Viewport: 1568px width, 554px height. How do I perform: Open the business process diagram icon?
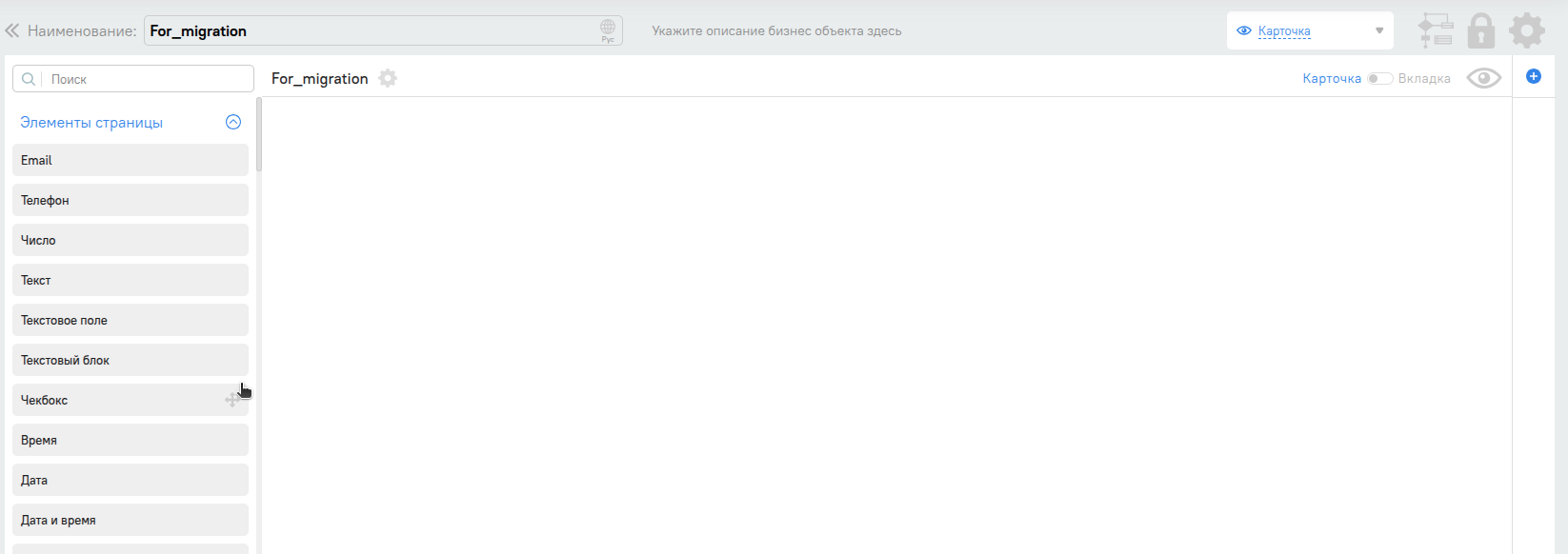(x=1436, y=30)
